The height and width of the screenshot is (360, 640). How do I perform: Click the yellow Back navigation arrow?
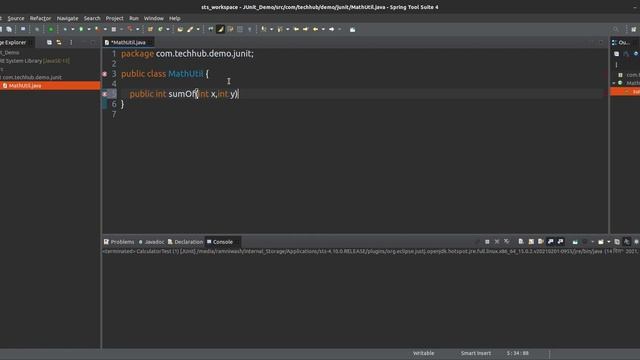point(315,29)
